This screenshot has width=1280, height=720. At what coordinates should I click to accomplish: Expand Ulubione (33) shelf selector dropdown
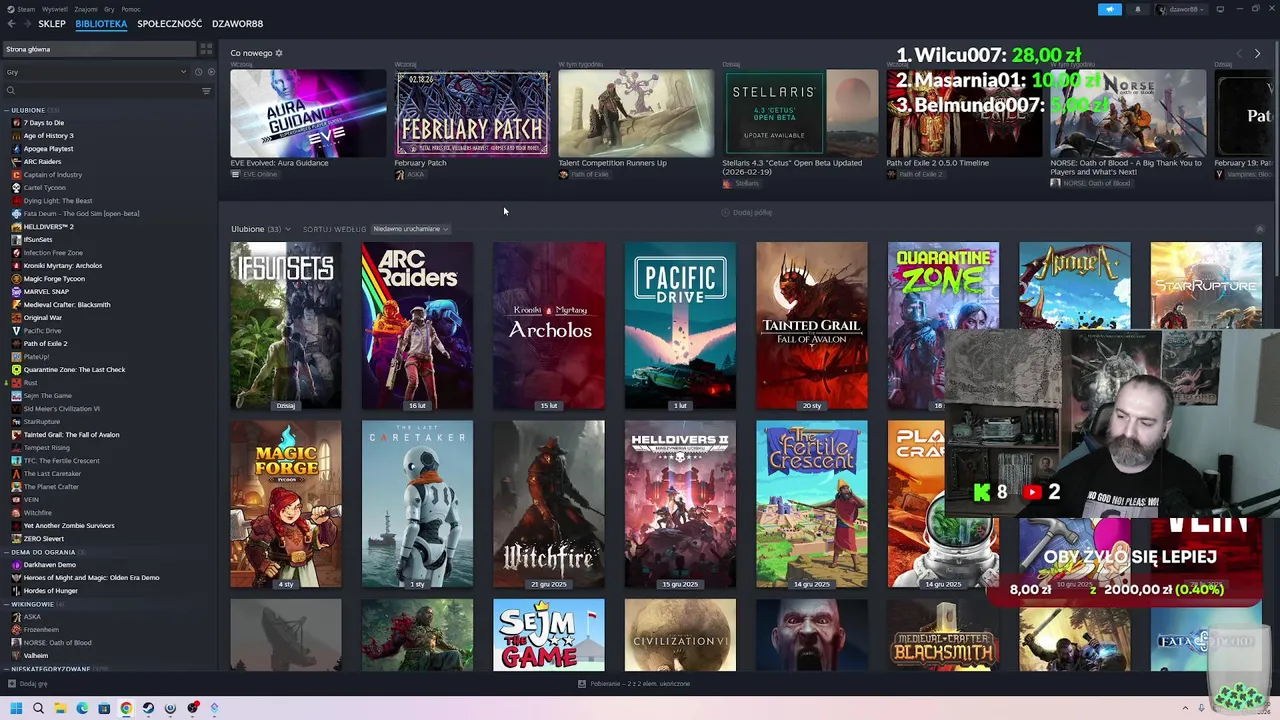pyautogui.click(x=261, y=229)
